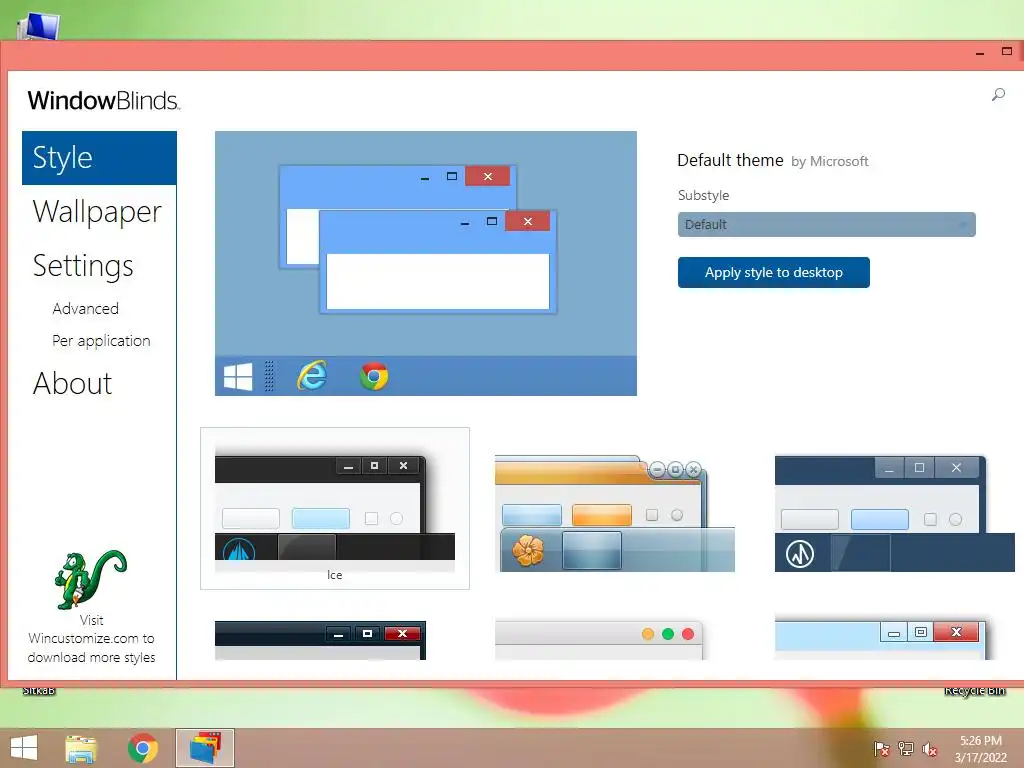Screen dimensions: 1024x768
Task: Go to the About page
Action: pyautogui.click(x=72, y=383)
